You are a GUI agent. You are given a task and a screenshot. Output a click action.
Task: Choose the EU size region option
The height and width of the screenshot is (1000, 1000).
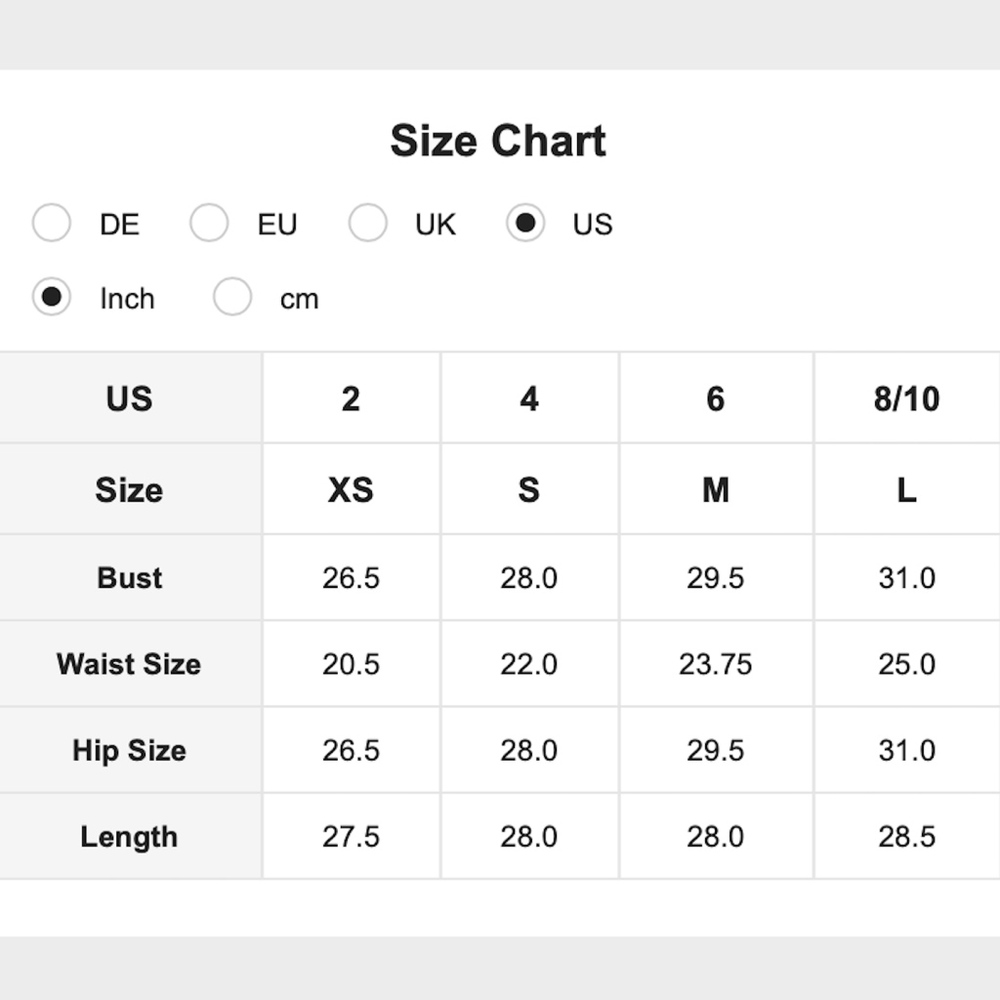(x=210, y=224)
